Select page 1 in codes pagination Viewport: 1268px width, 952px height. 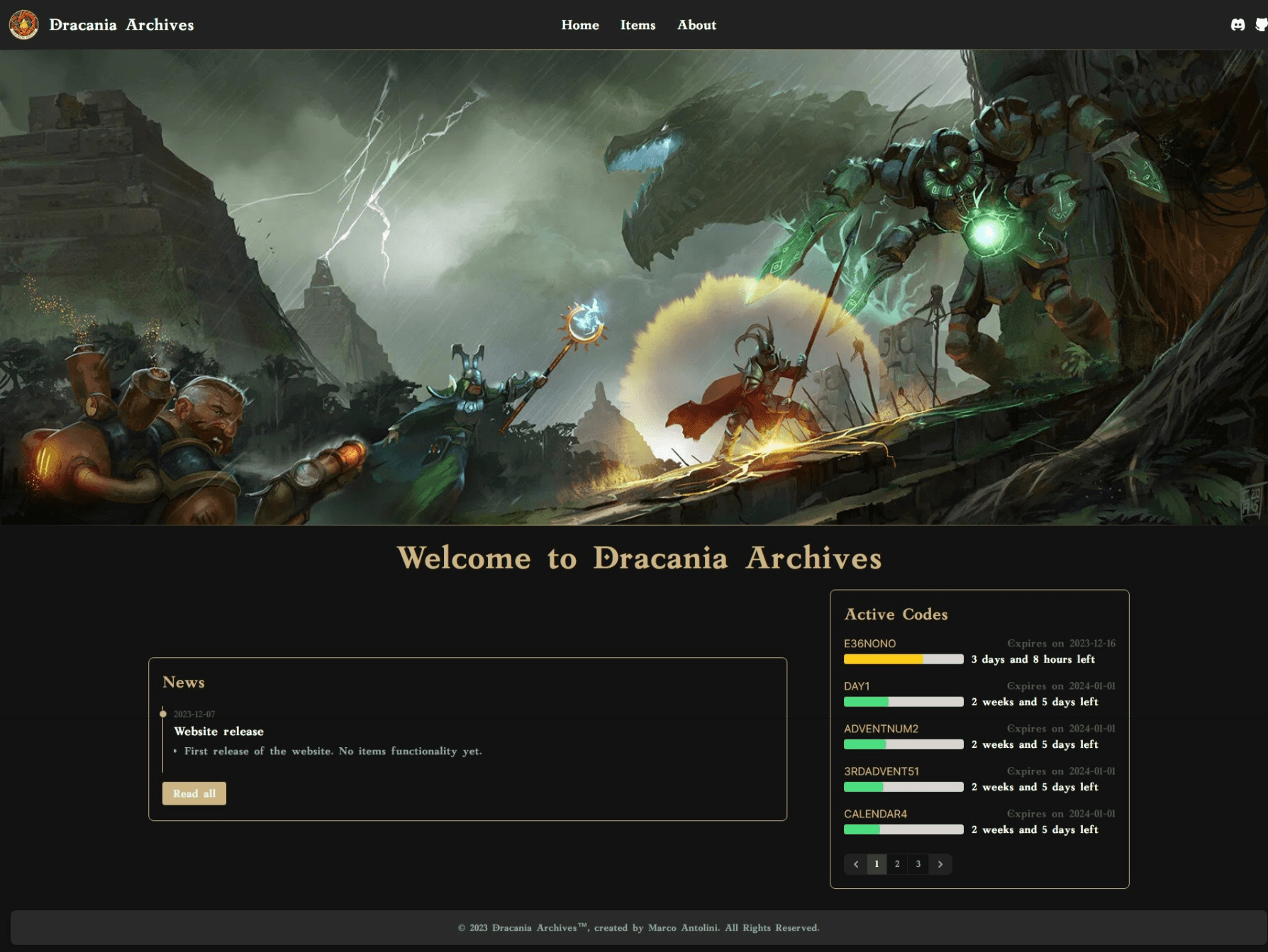pyautogui.click(x=877, y=864)
